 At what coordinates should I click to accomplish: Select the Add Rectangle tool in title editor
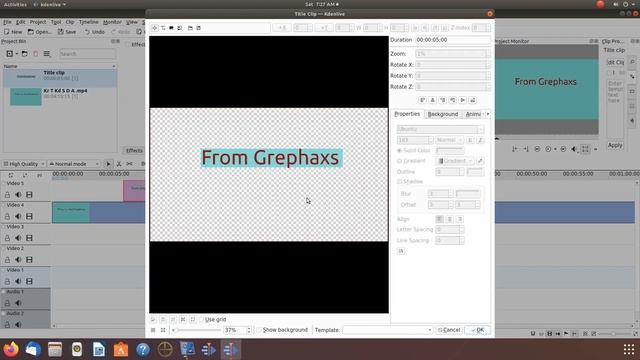(x=171, y=28)
